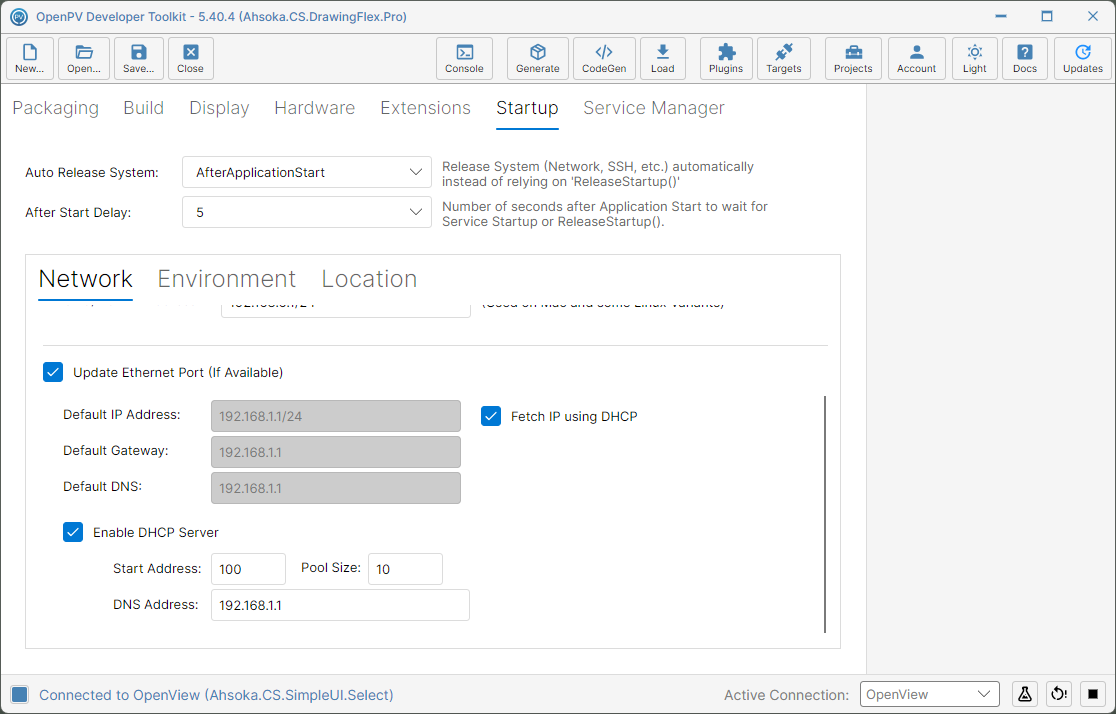Click the OpenPV application logo in title bar
Screen dimensions: 1116x714
point(19,16)
